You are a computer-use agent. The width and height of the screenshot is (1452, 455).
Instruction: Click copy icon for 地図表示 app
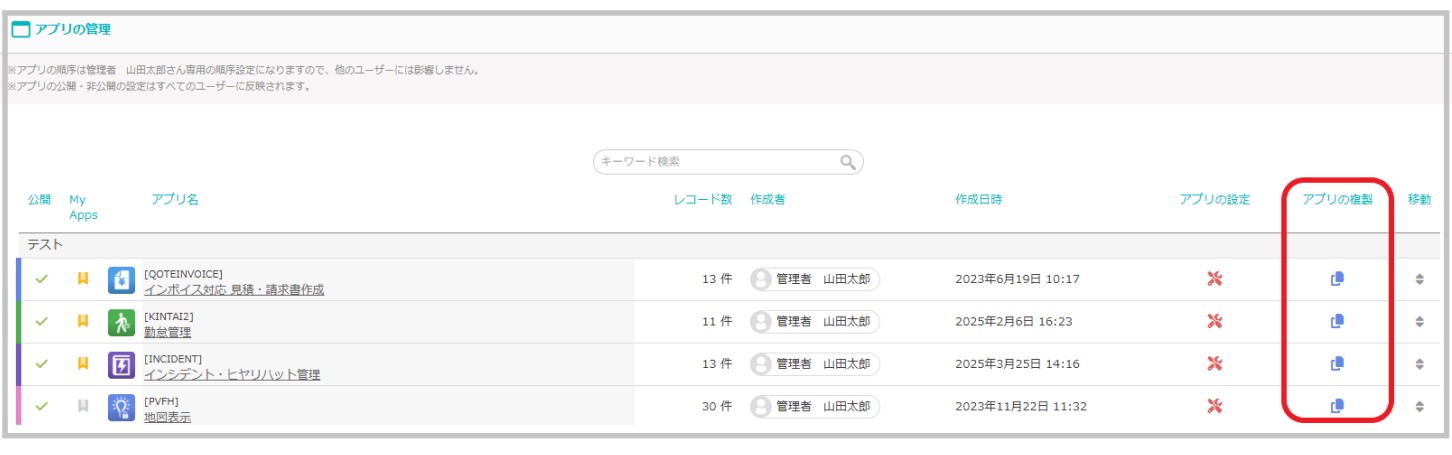tap(1337, 406)
